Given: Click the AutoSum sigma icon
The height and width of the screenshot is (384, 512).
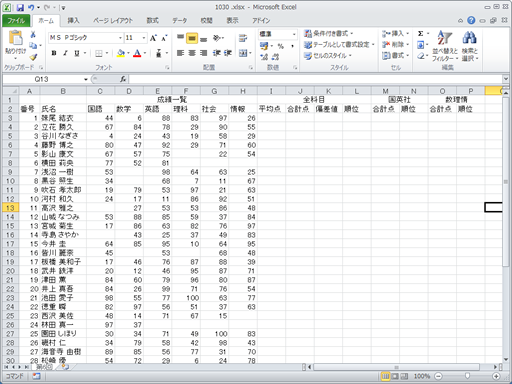Looking at the screenshot, I should (421, 34).
